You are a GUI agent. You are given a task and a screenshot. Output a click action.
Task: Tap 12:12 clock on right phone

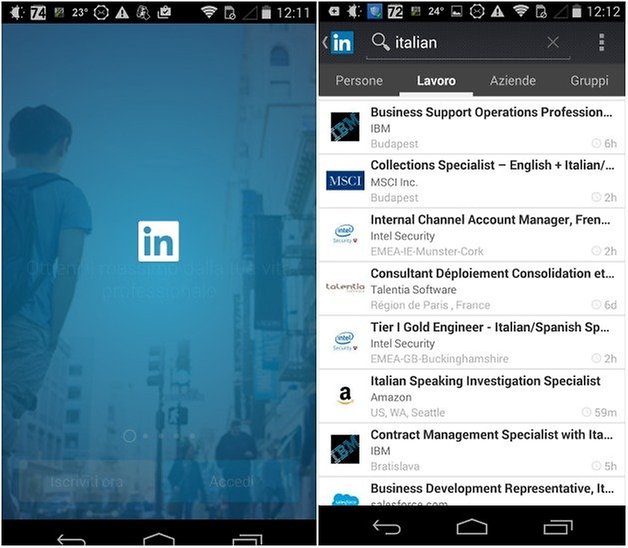(604, 12)
